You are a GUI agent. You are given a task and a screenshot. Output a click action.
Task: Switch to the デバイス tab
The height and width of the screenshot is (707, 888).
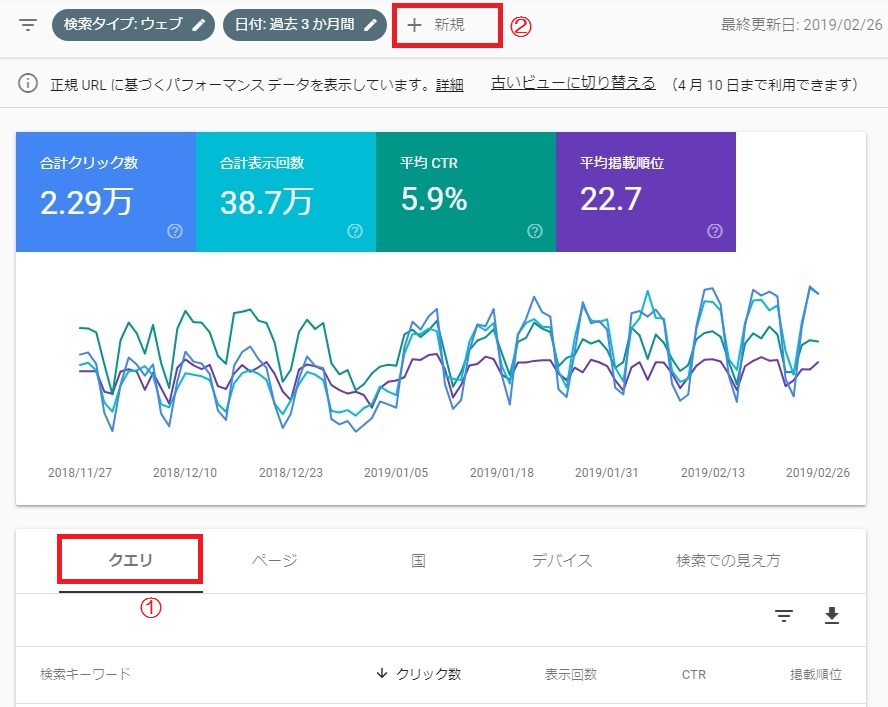(562, 561)
